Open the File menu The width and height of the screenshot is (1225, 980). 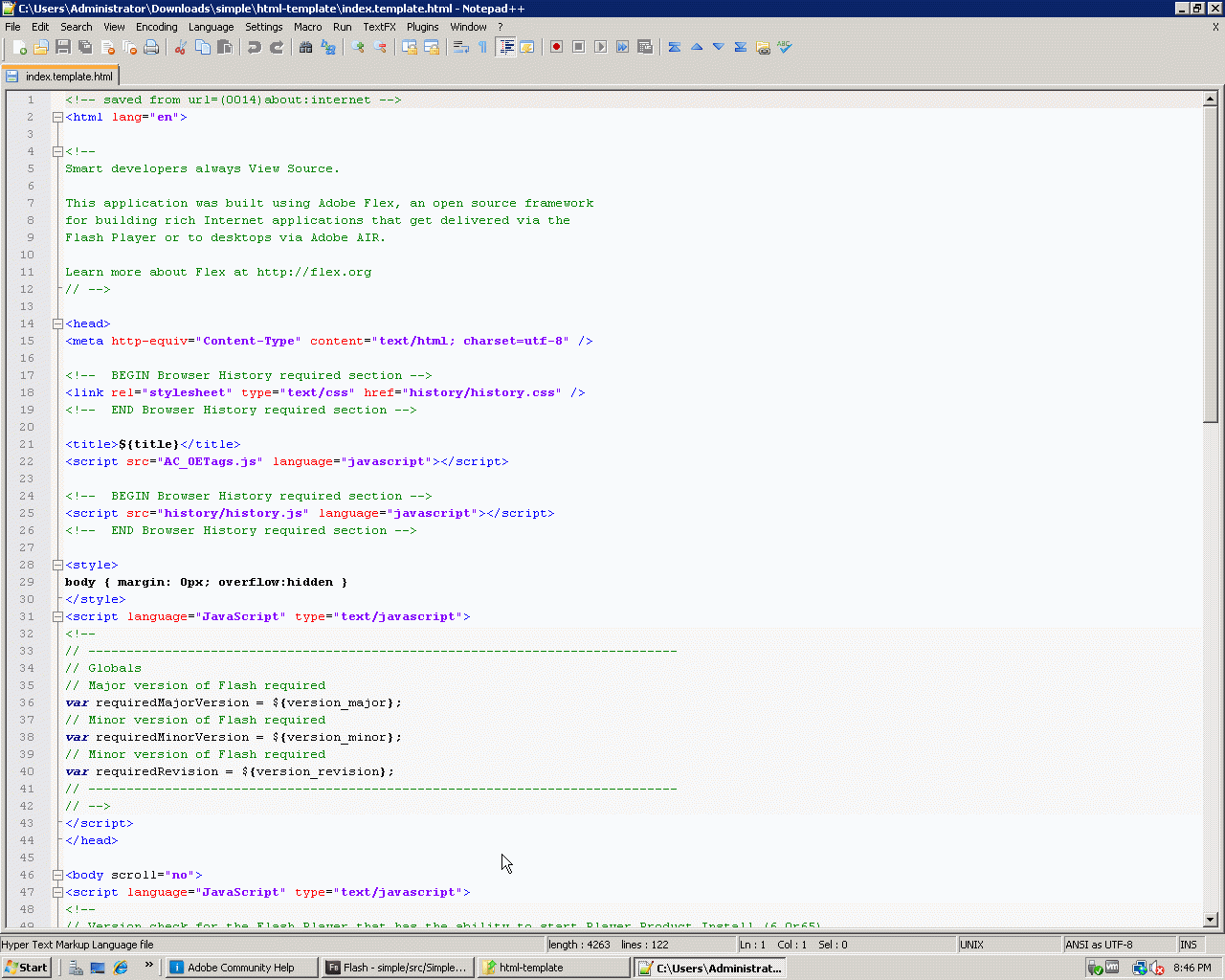12,27
